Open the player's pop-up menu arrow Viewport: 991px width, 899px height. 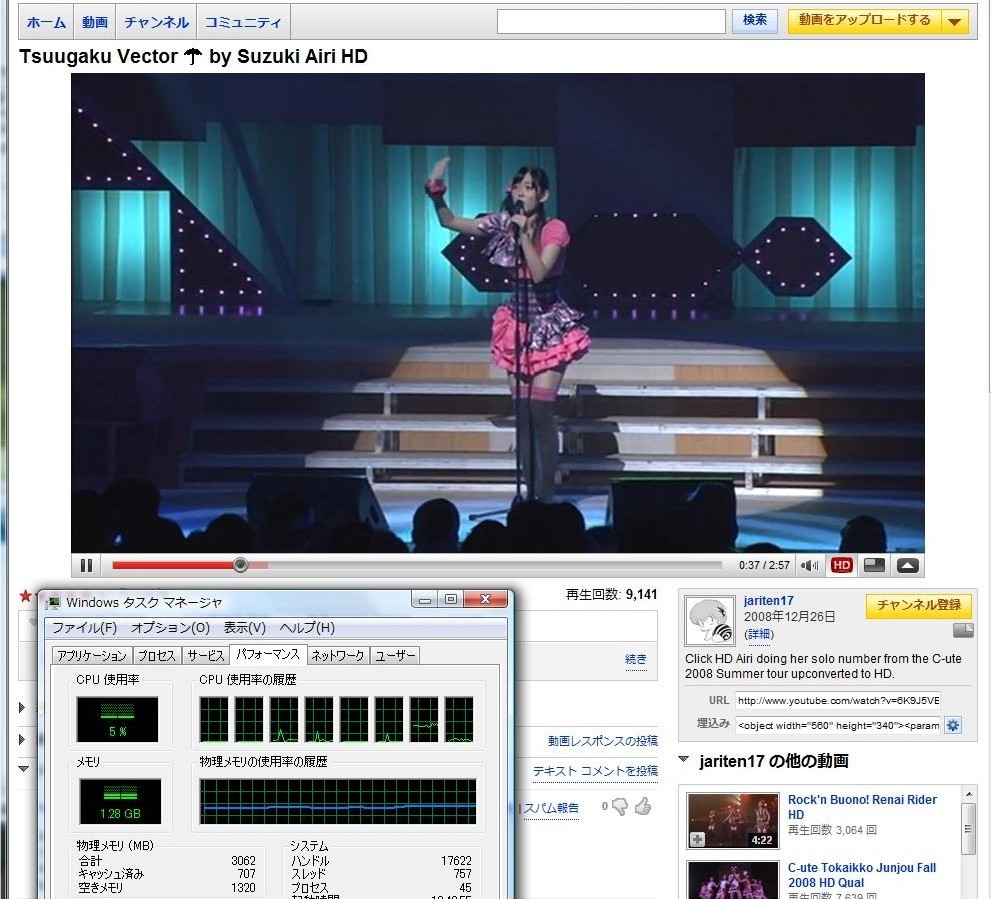tap(908, 565)
